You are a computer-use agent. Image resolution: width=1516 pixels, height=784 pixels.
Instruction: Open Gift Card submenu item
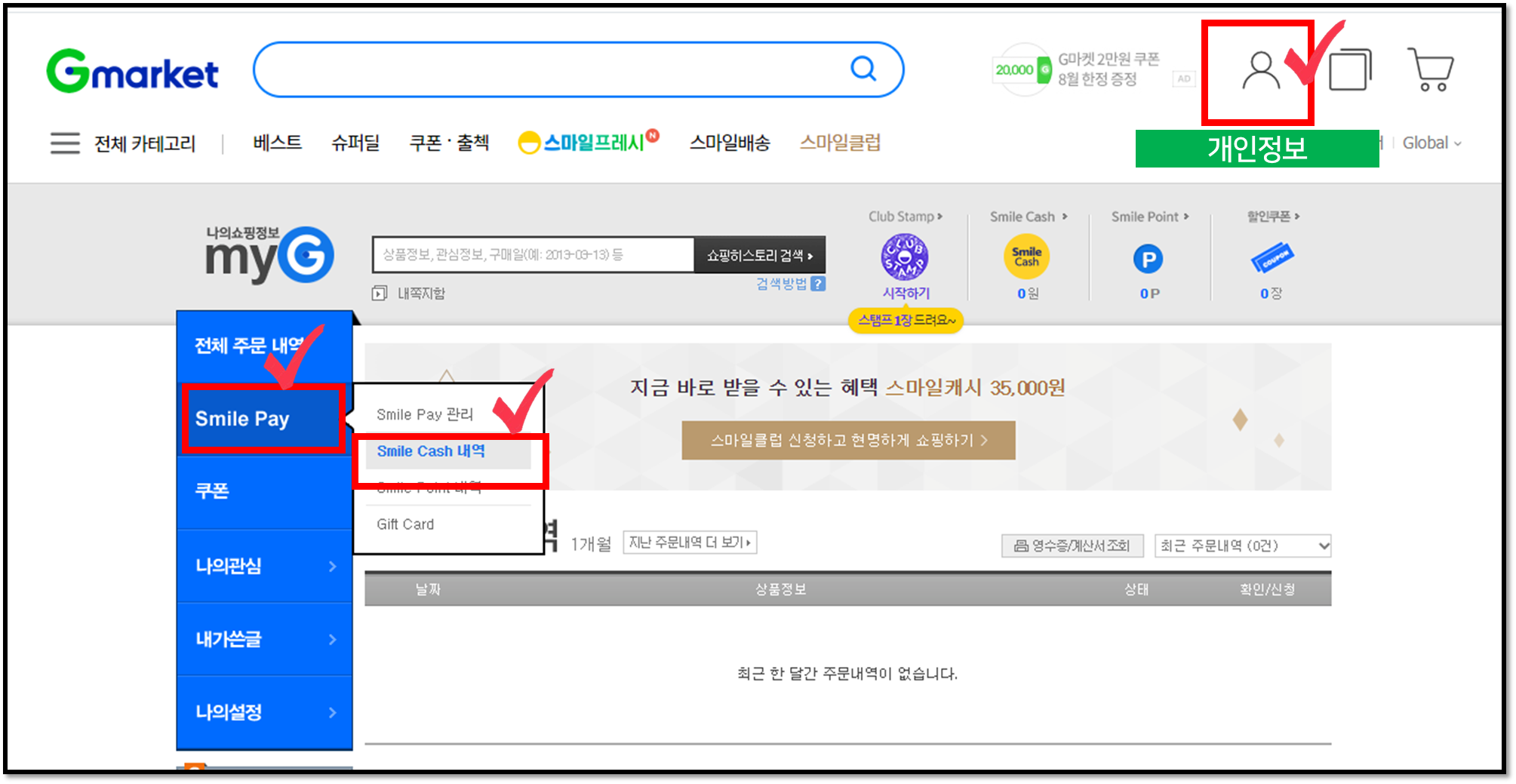(405, 524)
